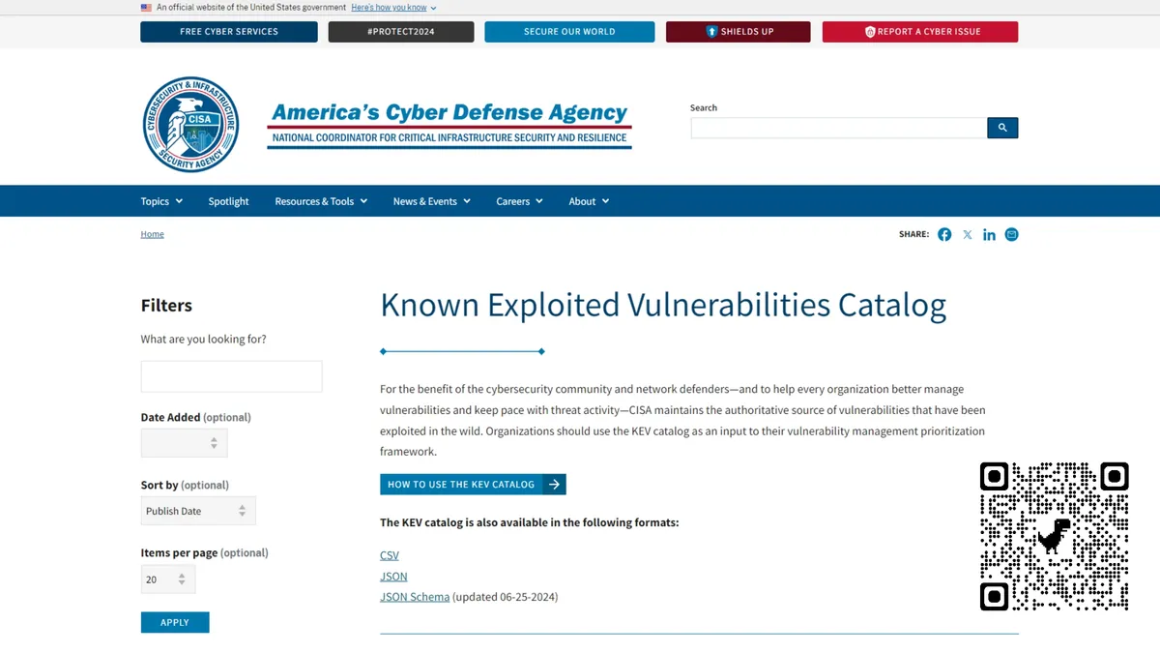Screen dimensions: 1160x652
Task: Open the JSON Schema link
Action: pyautogui.click(x=414, y=596)
